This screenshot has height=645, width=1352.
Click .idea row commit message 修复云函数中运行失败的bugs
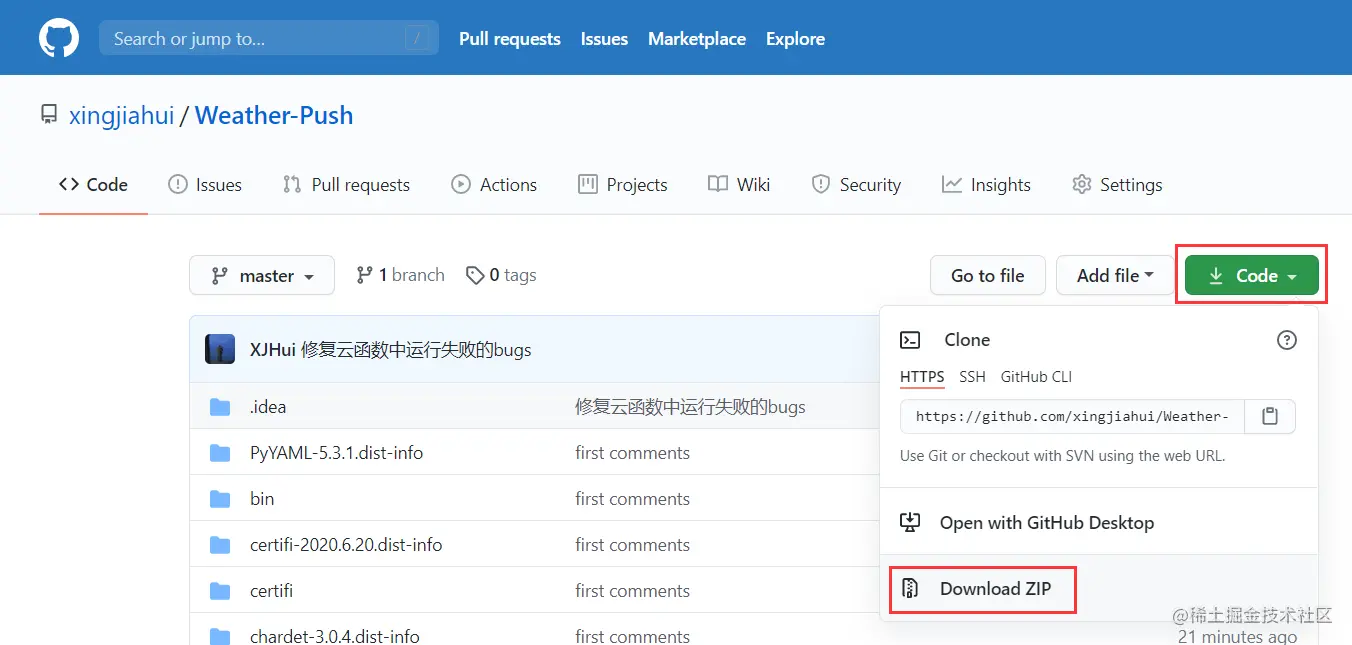(690, 407)
